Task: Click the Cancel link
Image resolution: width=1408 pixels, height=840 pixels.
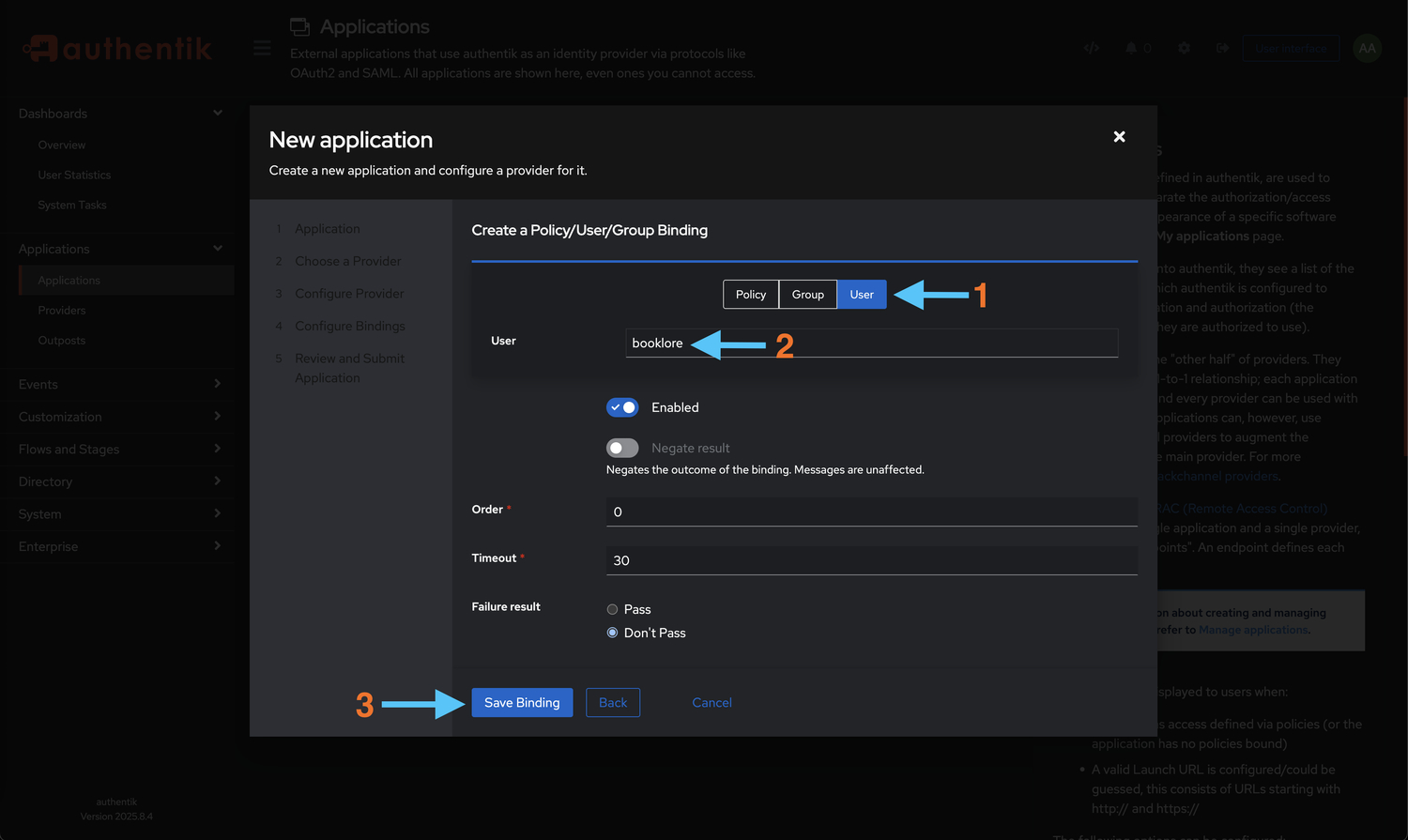Action: pyautogui.click(x=712, y=702)
